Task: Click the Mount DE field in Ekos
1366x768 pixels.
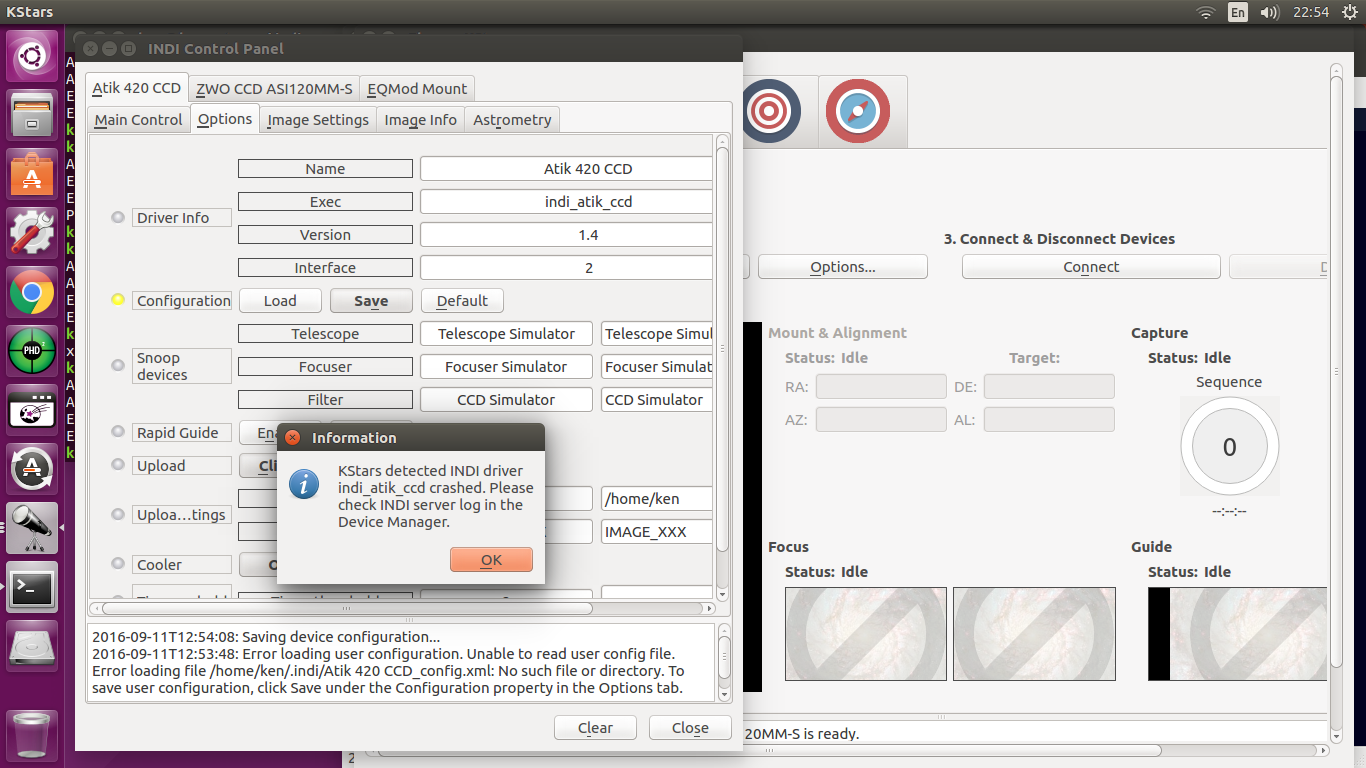Action: pyautogui.click(x=1049, y=387)
